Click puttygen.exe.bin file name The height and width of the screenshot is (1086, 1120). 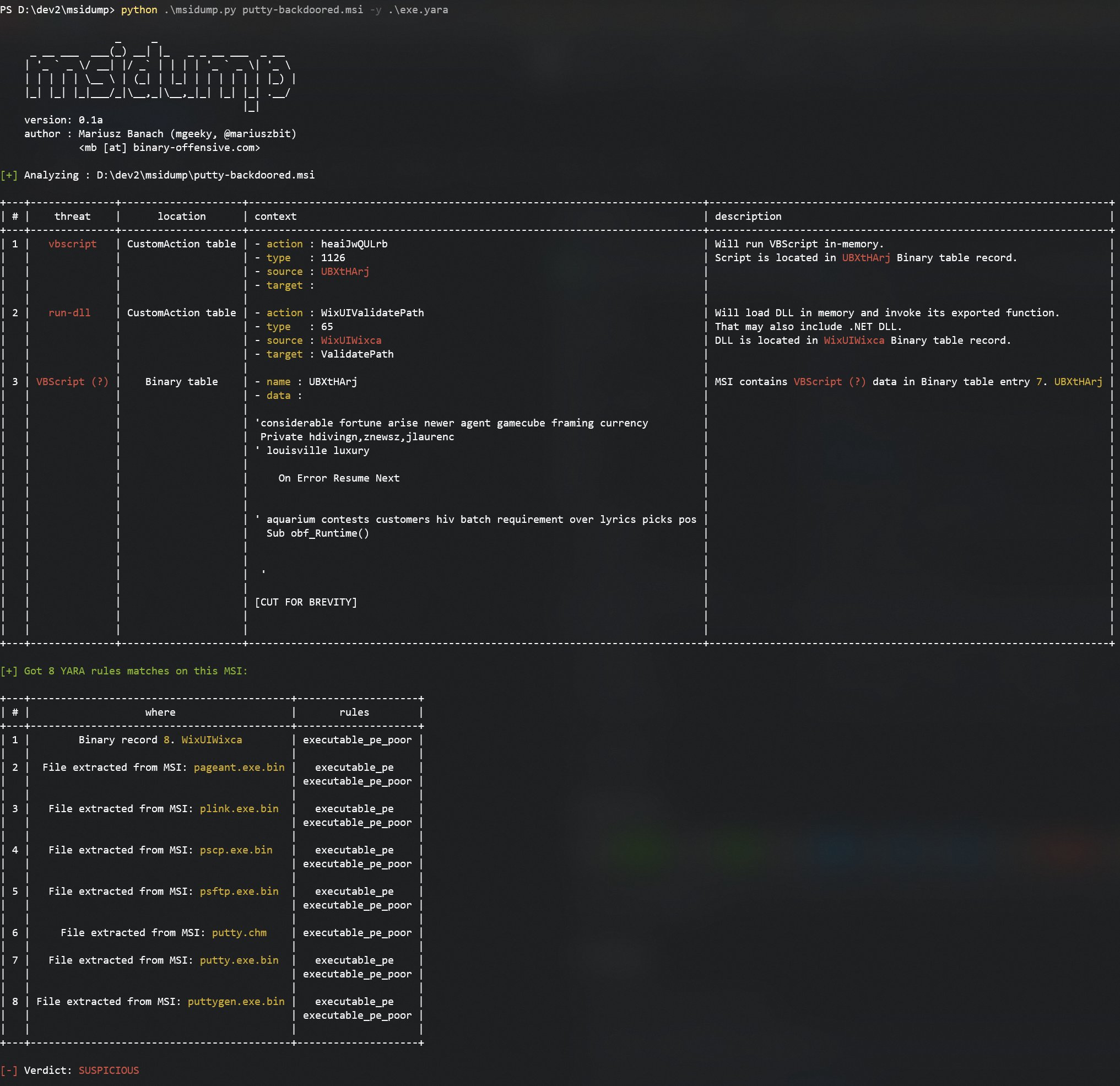click(236, 1001)
